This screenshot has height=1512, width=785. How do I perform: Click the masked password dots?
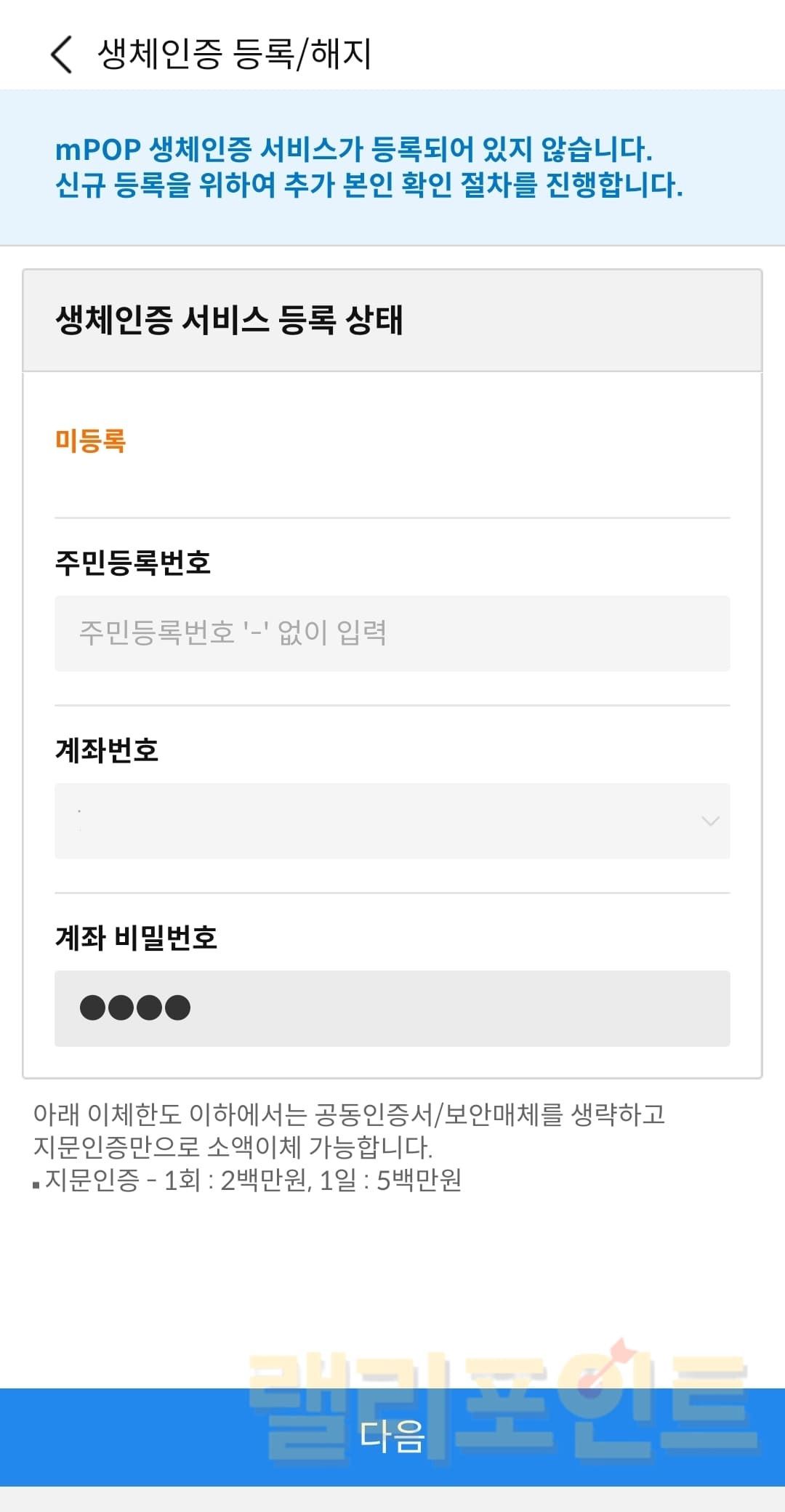(135, 1008)
